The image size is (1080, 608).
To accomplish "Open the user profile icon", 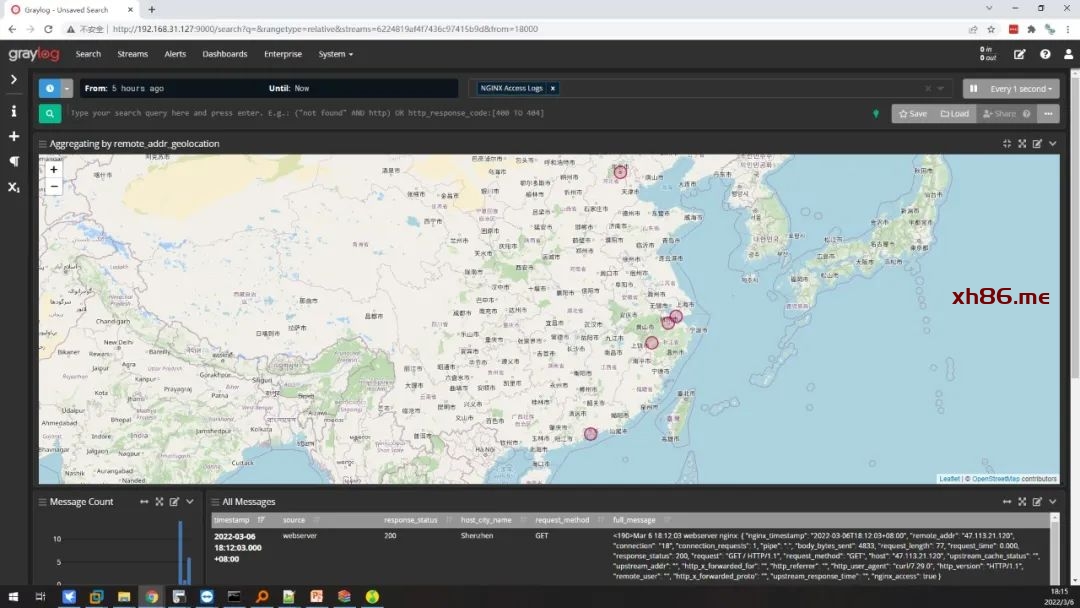I will point(1068,54).
